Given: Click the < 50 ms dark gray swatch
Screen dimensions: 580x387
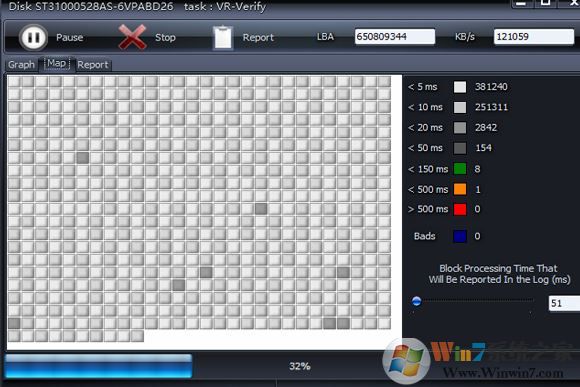Looking at the screenshot, I should click(460, 148).
